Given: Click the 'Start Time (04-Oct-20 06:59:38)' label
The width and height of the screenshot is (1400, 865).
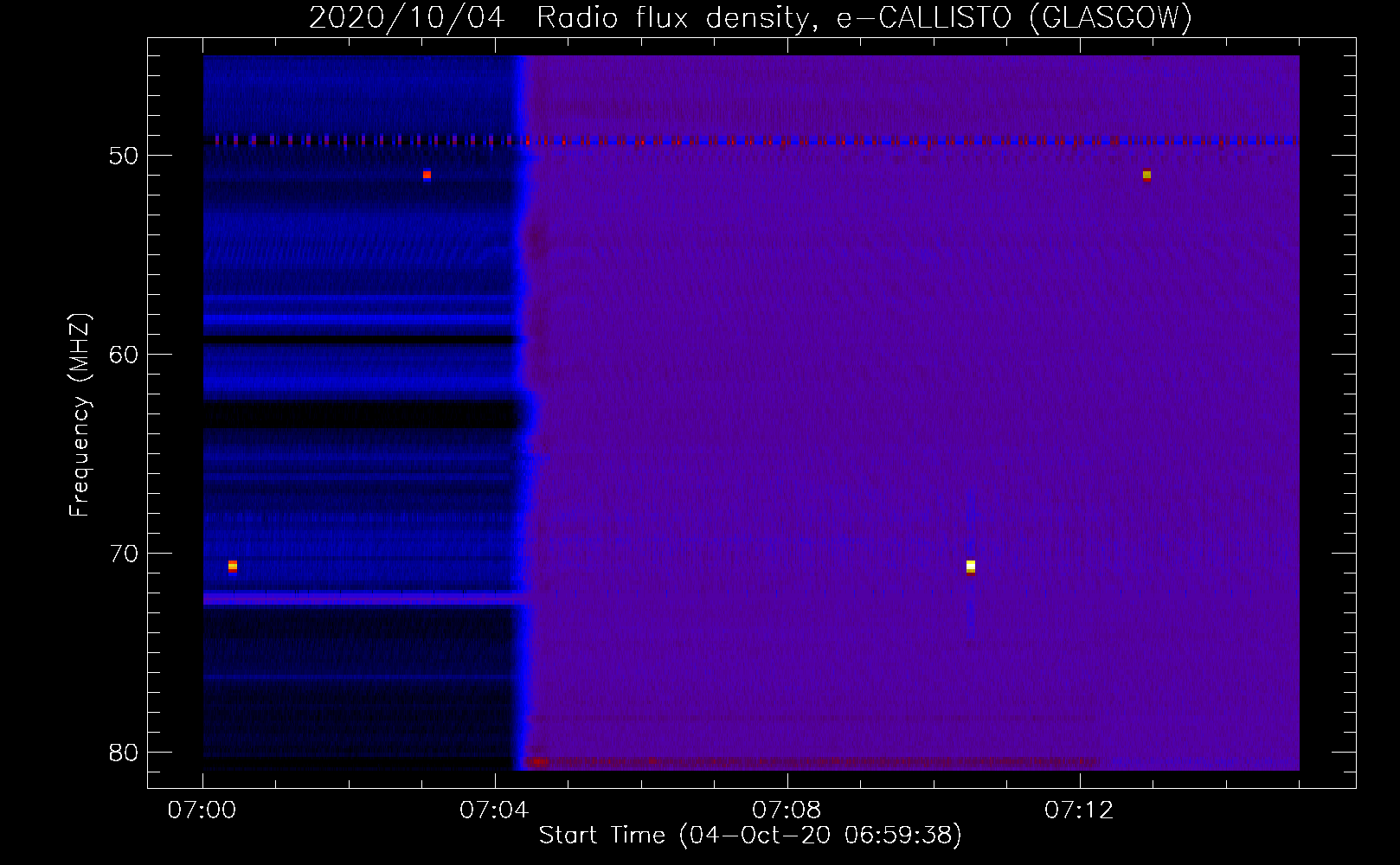Looking at the screenshot, I should click(x=750, y=836).
